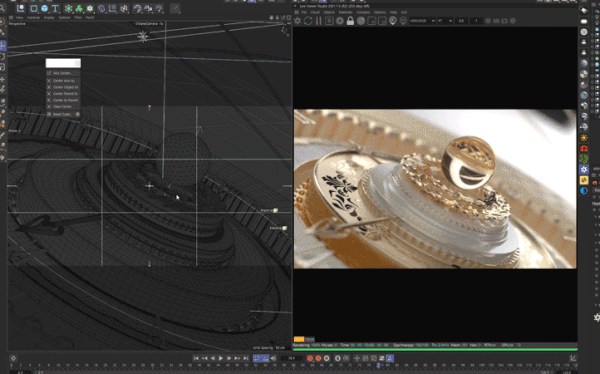Open the Objects menu in Live Viewer
Image resolution: width=600 pixels, height=374 pixels.
click(329, 12)
